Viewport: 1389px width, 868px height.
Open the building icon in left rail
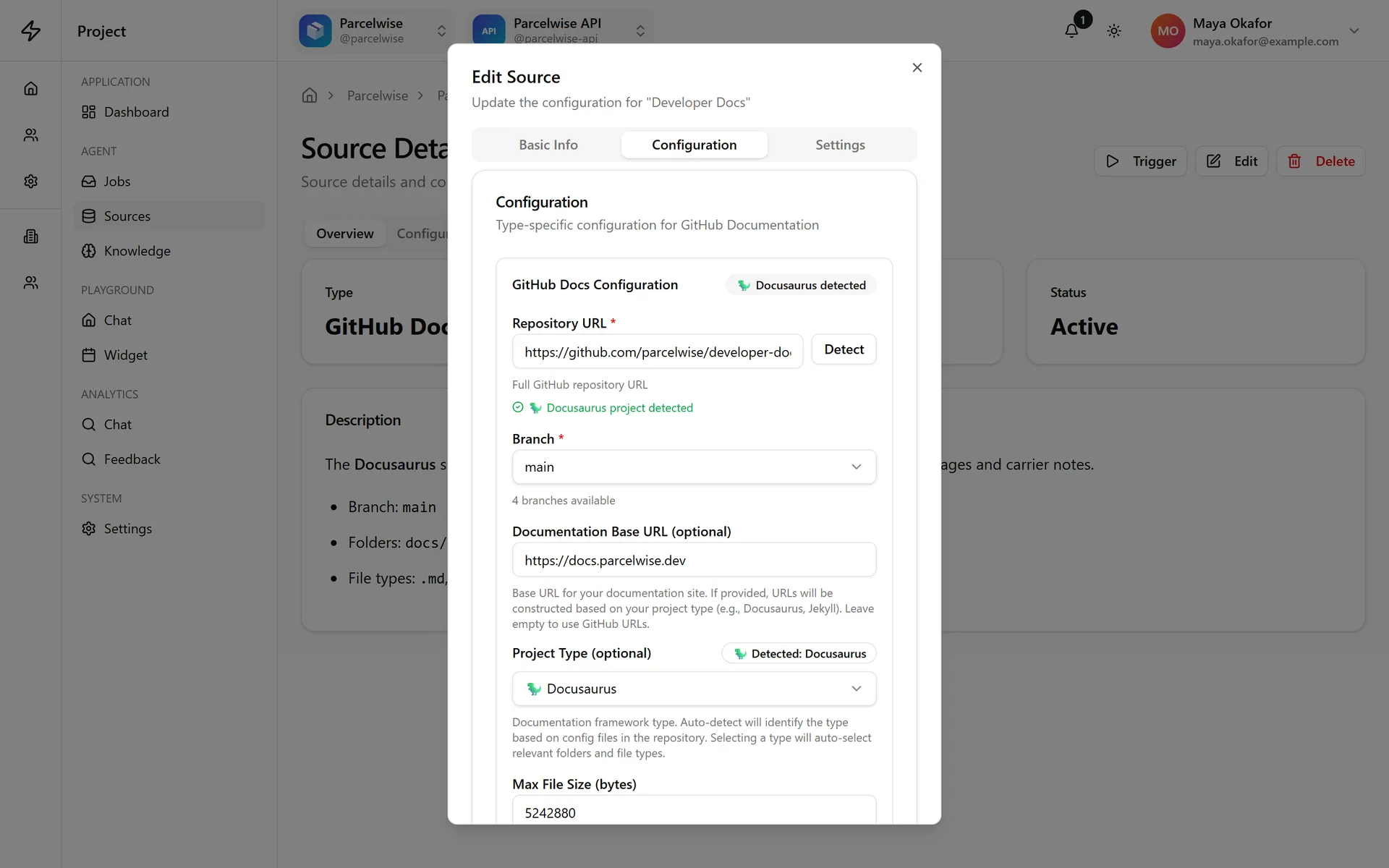point(30,236)
